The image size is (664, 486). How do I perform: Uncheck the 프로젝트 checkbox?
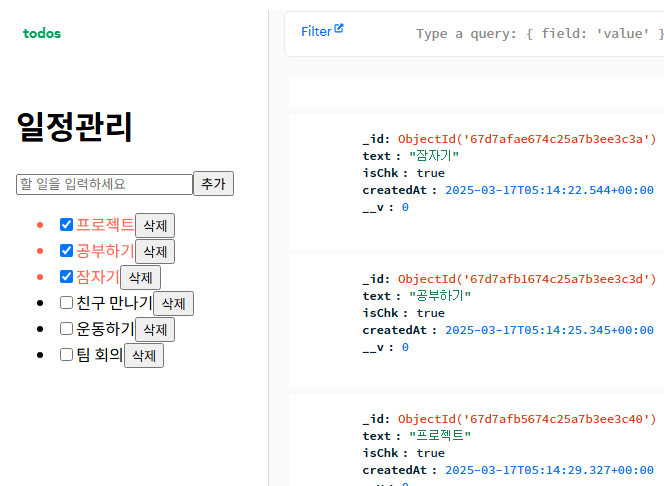click(66, 225)
